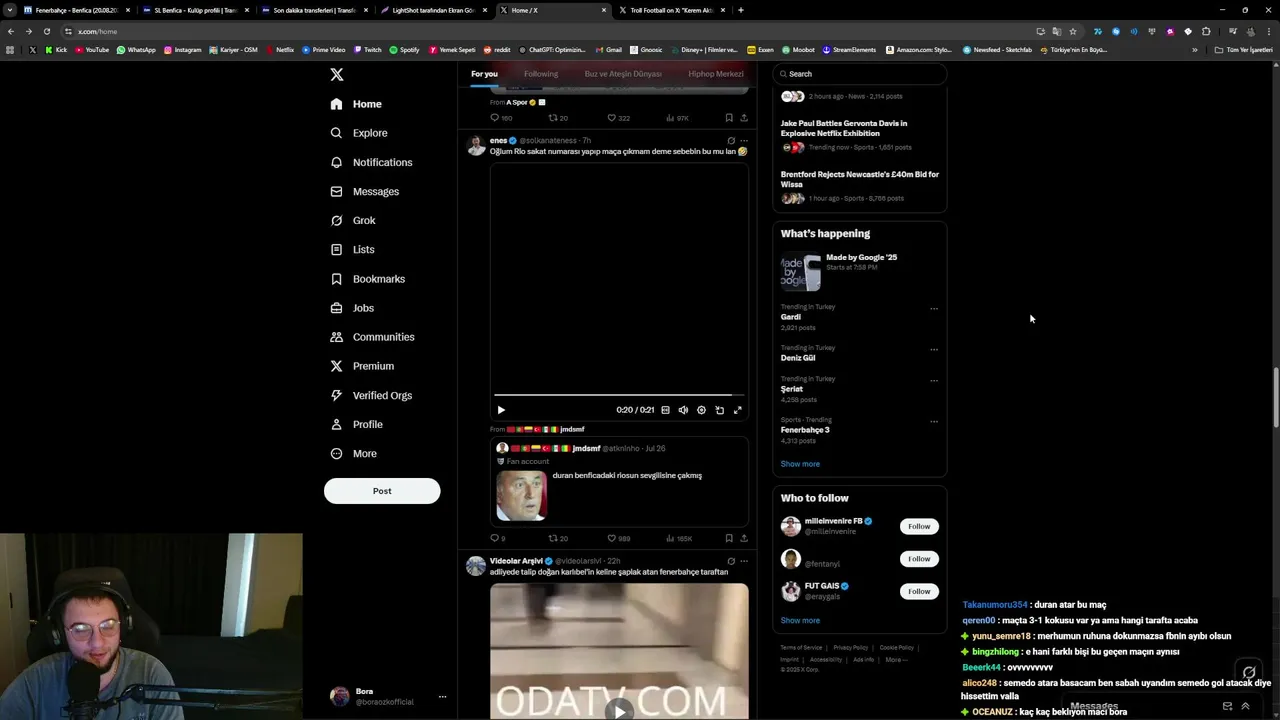Open Home in the X sidebar
Image resolution: width=1280 pixels, height=720 pixels.
click(356, 104)
